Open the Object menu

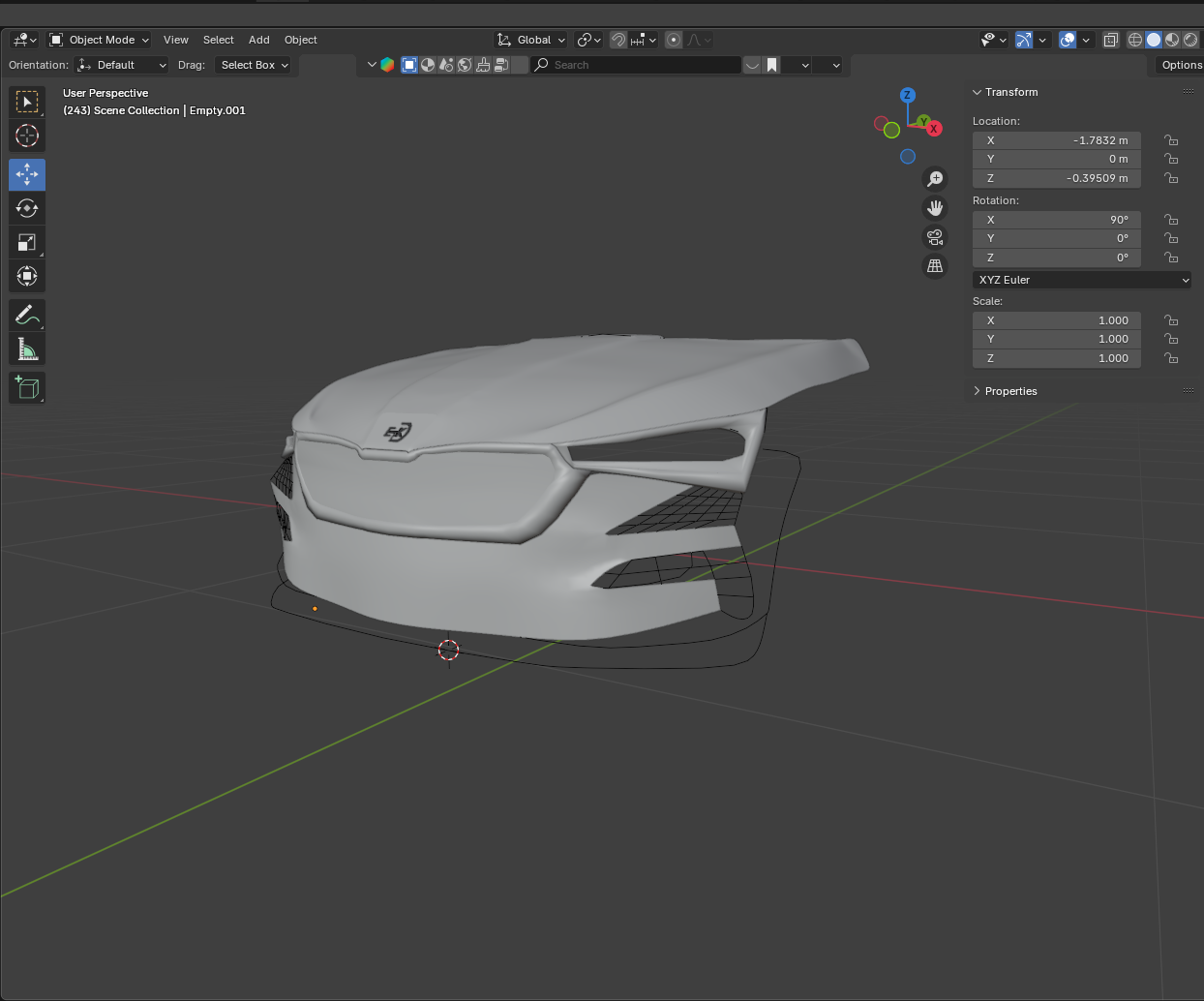tap(300, 40)
